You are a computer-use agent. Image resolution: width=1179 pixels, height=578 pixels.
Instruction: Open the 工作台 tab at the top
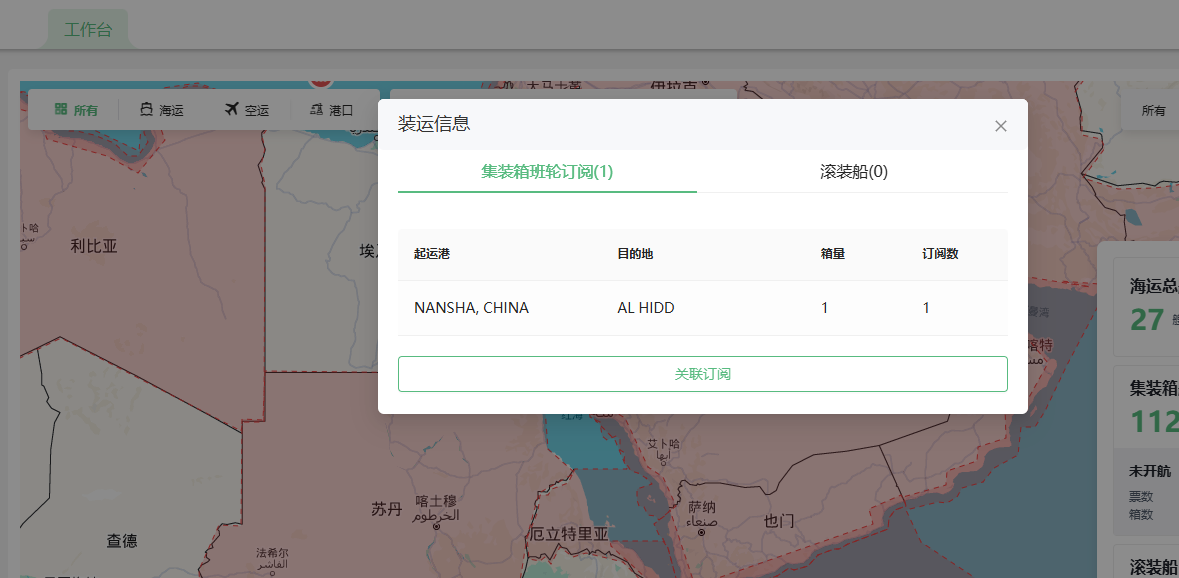(88, 30)
